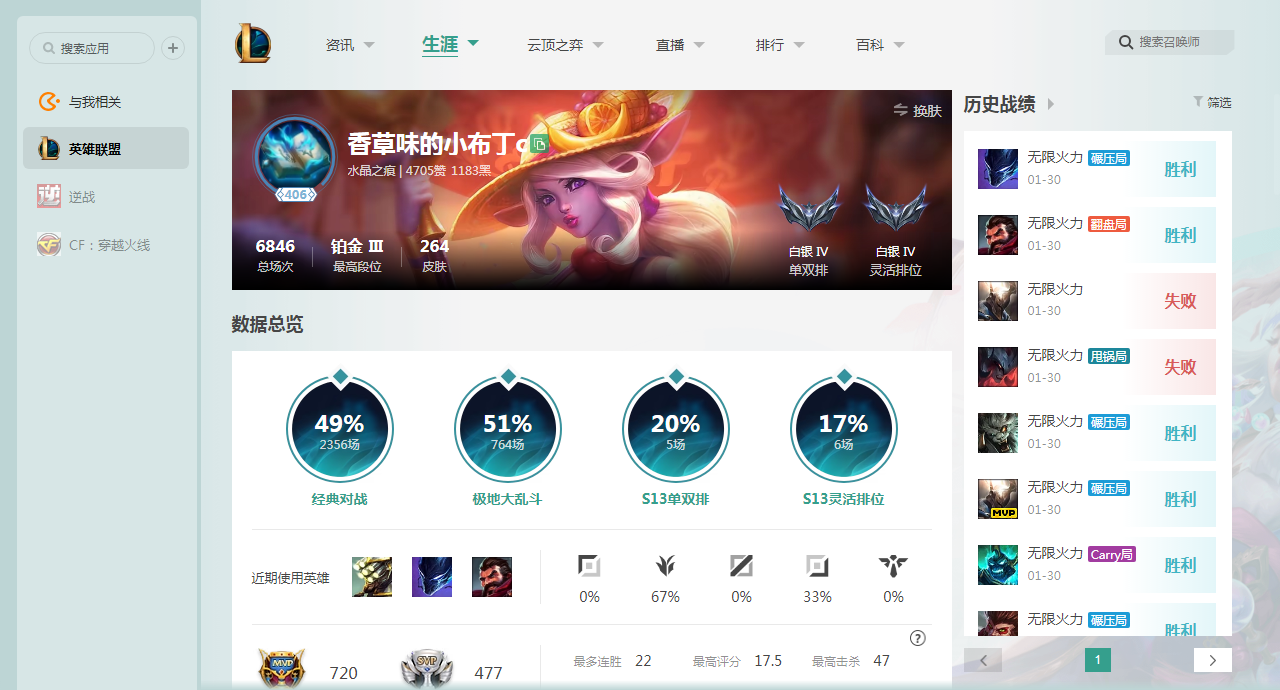Select the 经典对战 49% win rate circle

[340, 430]
